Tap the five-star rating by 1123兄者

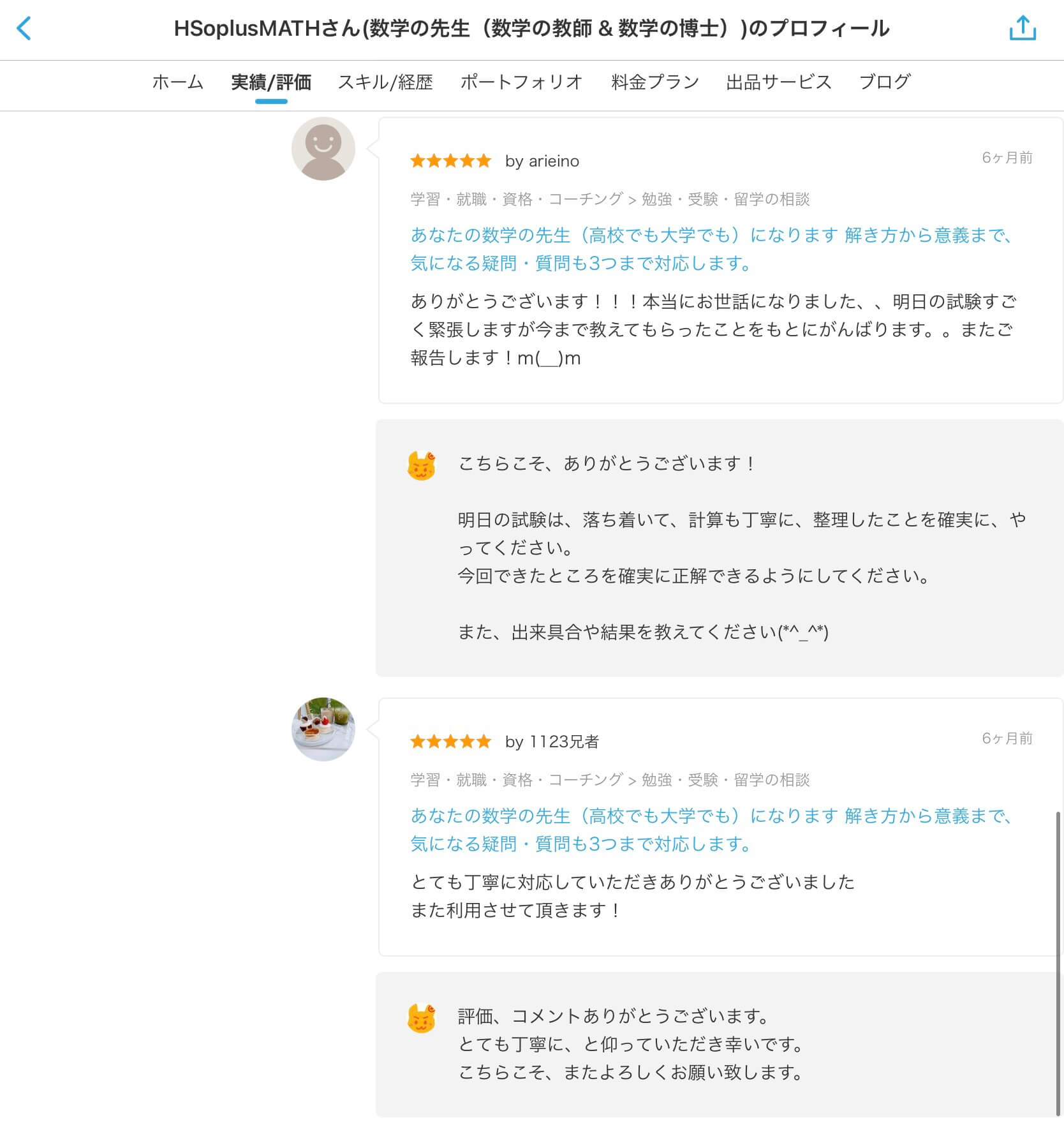pos(451,742)
